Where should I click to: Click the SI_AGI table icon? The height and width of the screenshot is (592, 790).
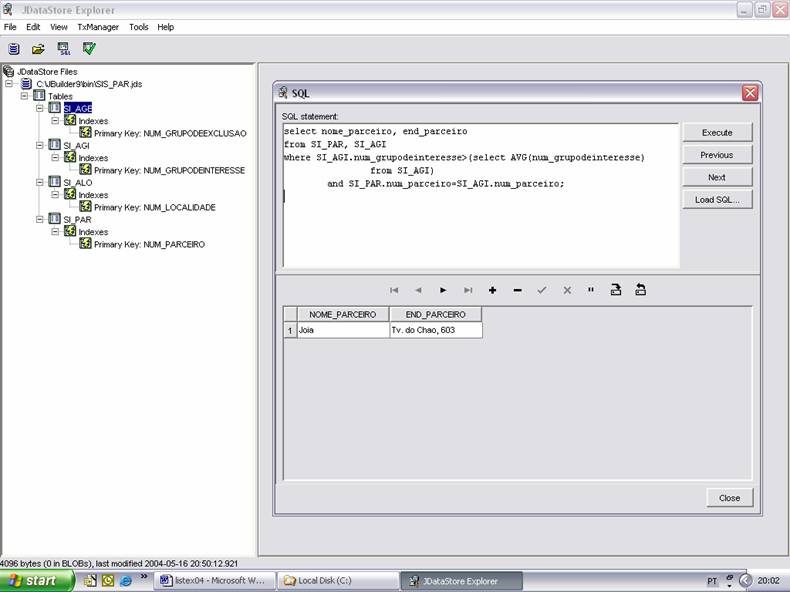click(x=54, y=145)
